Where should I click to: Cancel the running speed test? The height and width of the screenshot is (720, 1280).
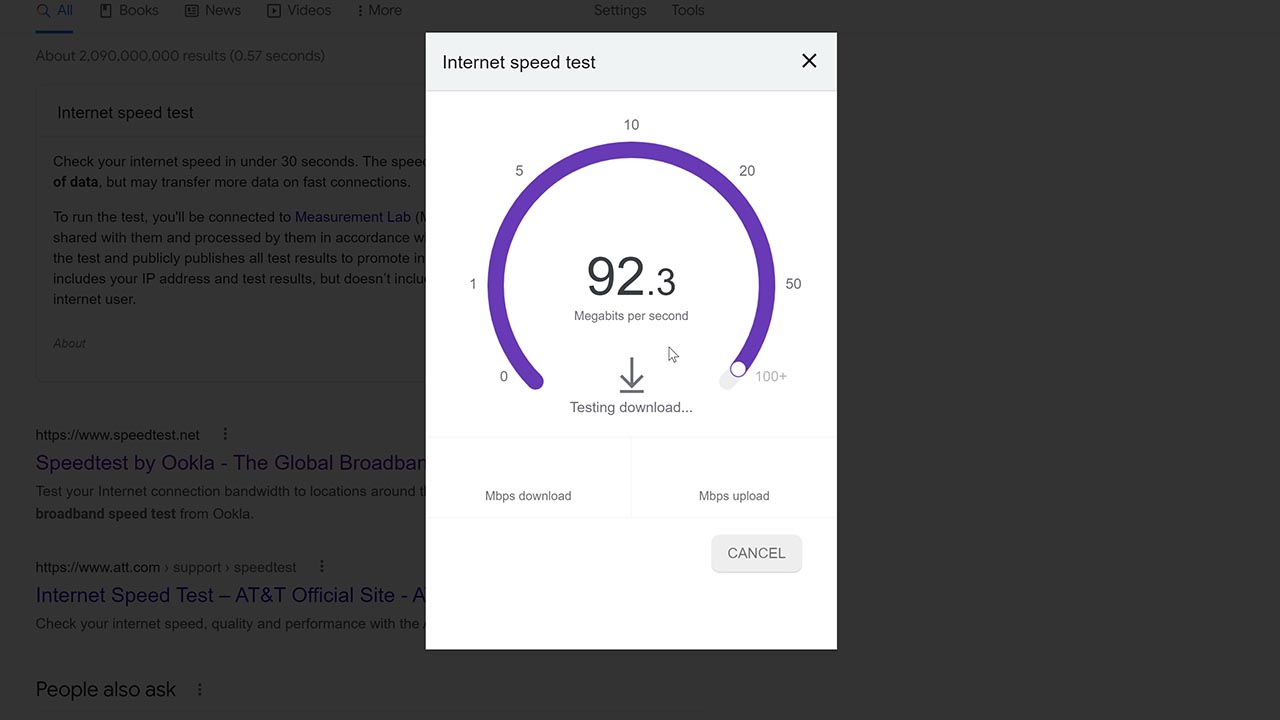(756, 553)
